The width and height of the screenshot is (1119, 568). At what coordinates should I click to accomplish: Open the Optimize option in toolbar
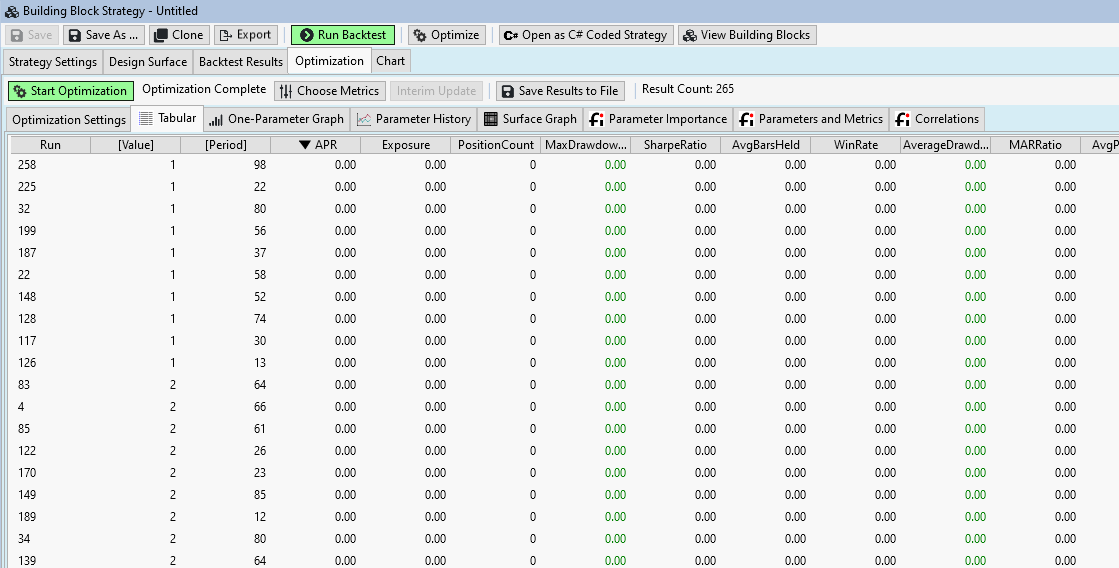446,35
